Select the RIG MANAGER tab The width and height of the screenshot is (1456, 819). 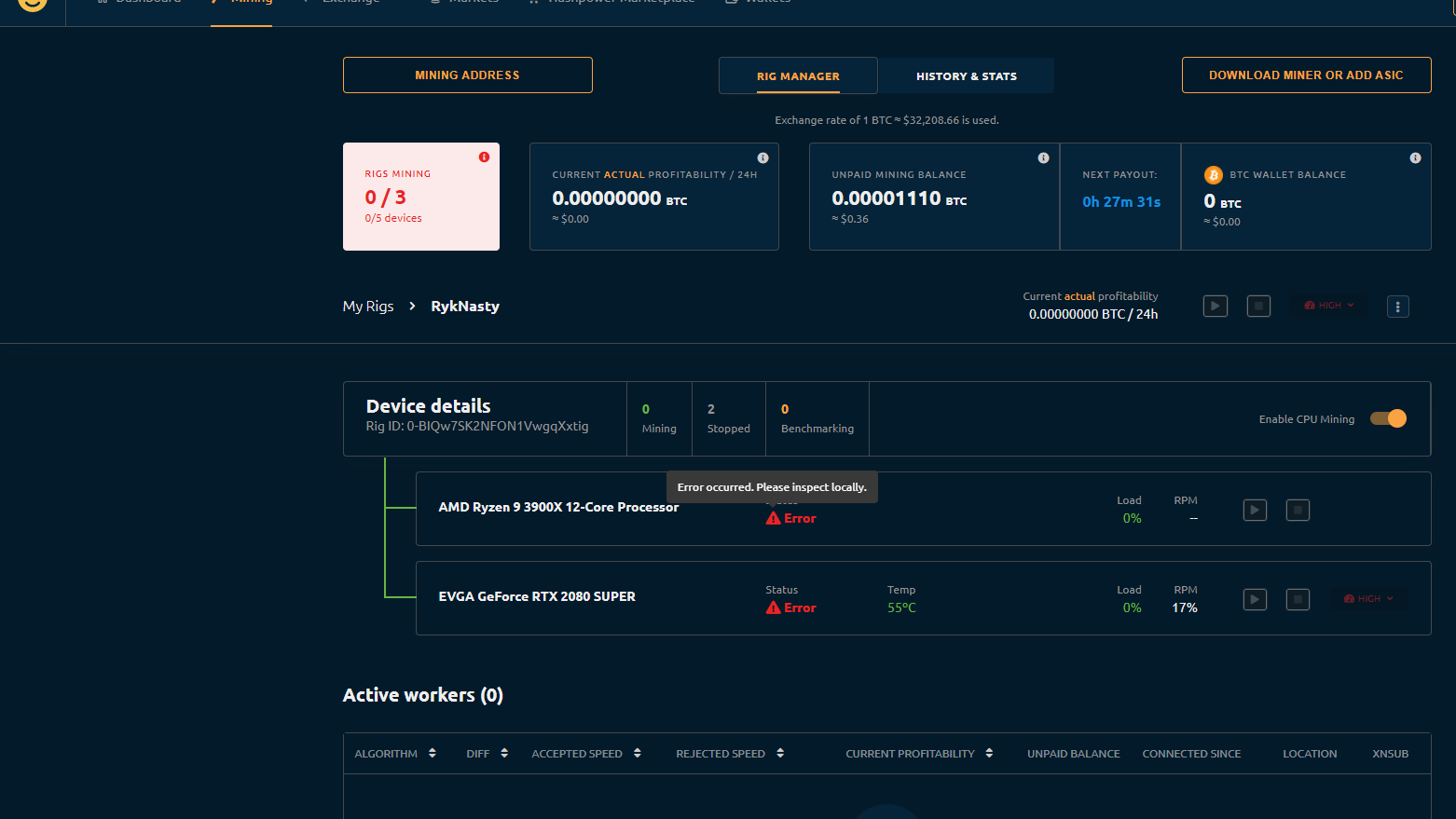tap(797, 75)
